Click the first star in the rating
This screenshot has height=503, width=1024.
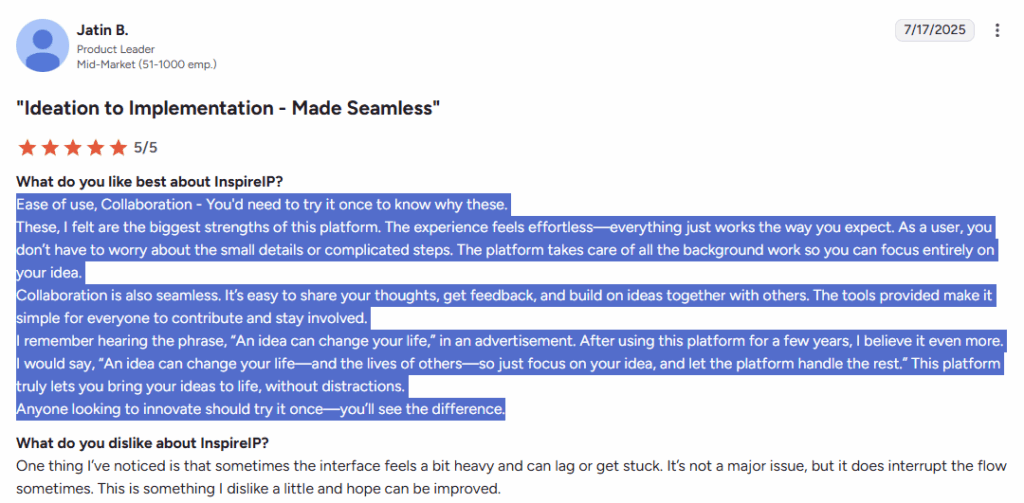[x=27, y=148]
